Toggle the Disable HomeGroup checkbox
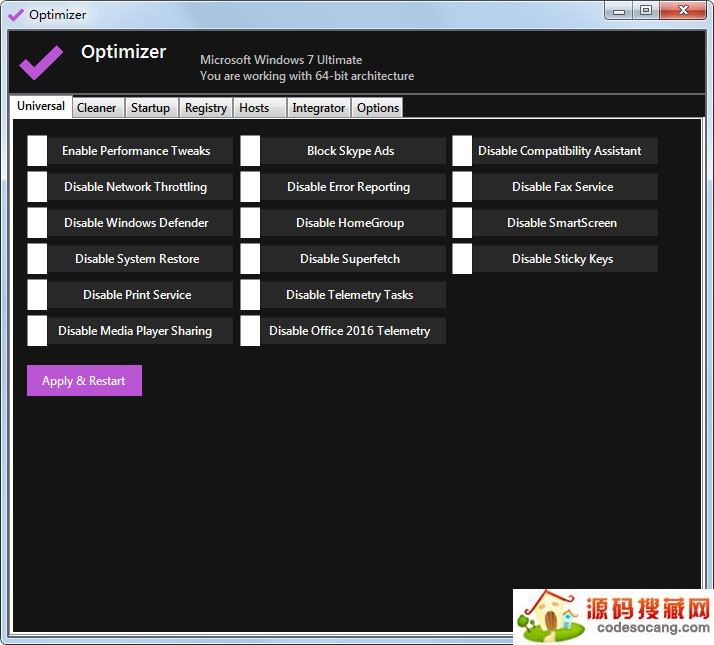 (250, 223)
